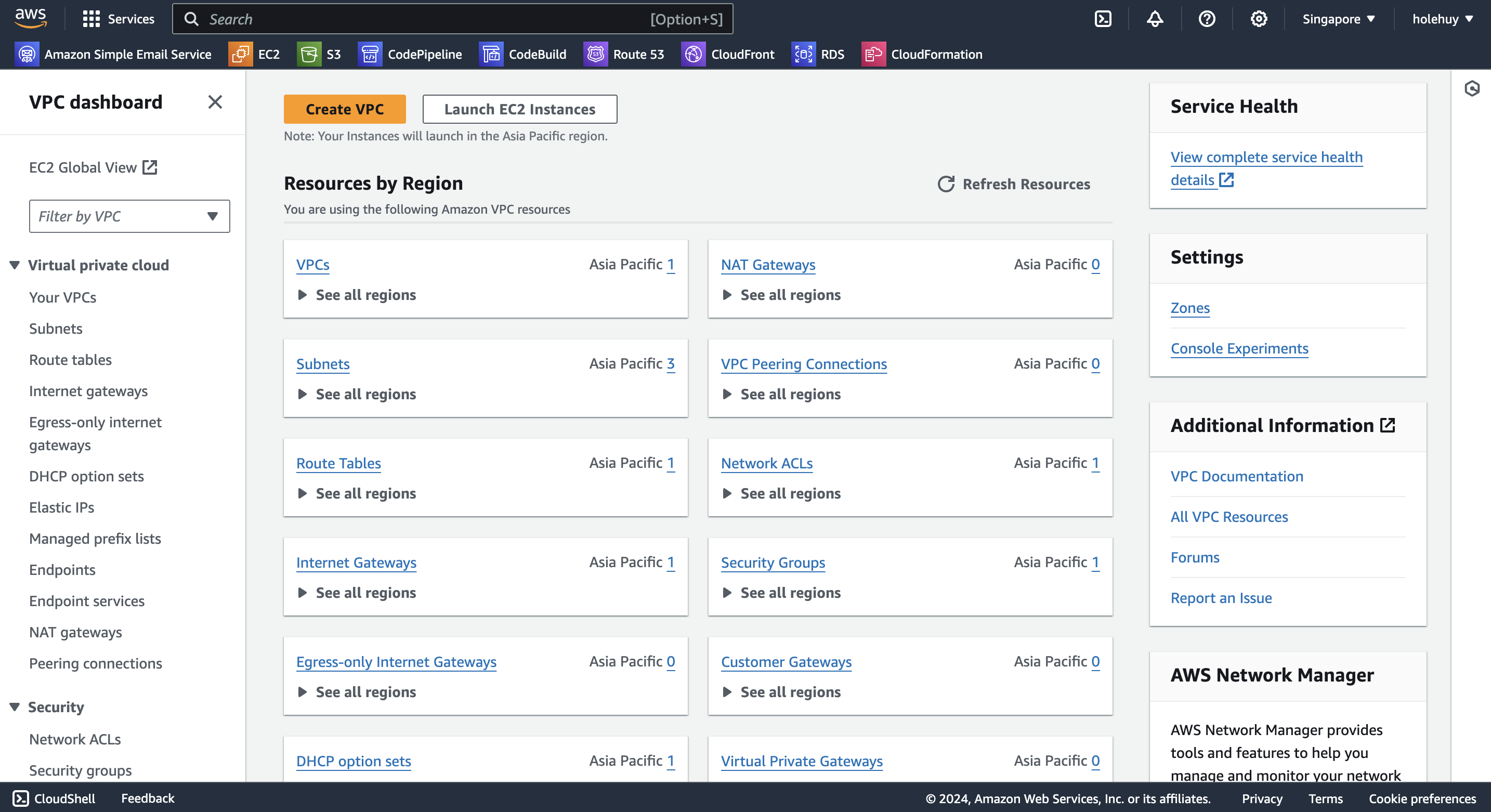Open Additional Information external link icon
1491x812 pixels.
tap(1388, 425)
